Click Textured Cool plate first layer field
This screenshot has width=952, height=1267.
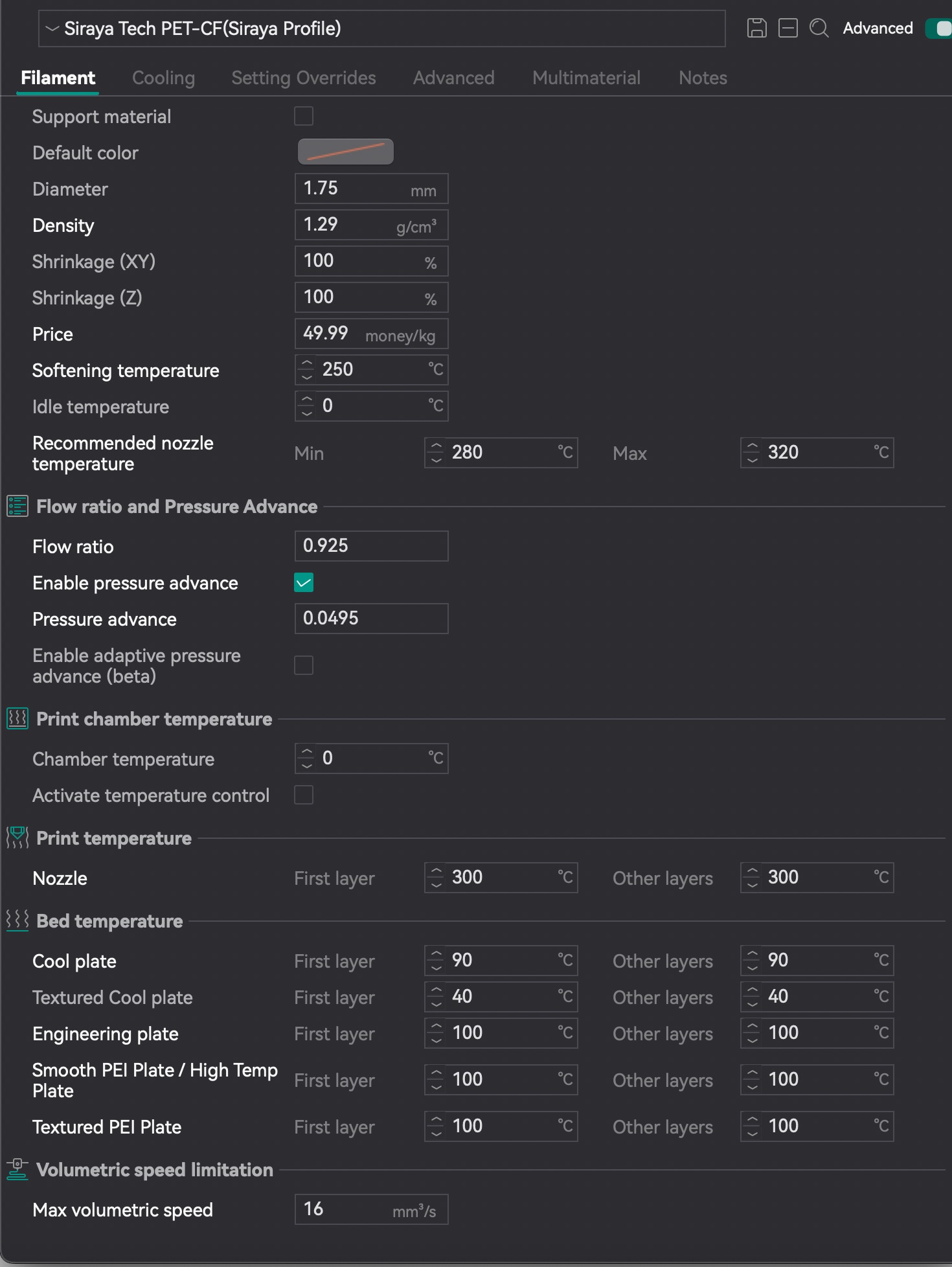pos(501,997)
